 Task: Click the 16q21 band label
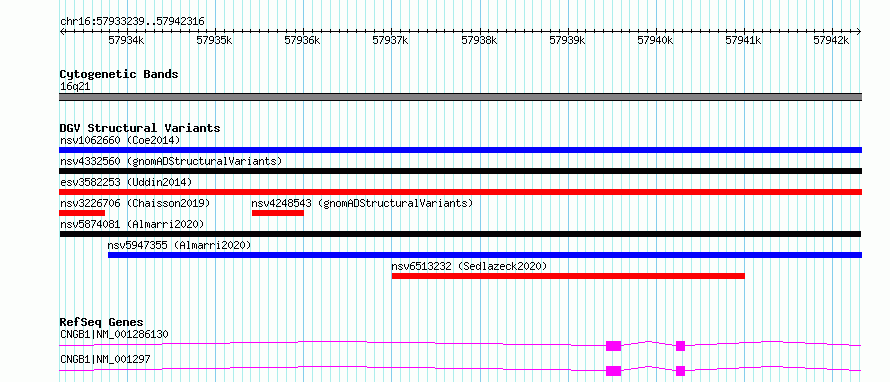point(75,87)
